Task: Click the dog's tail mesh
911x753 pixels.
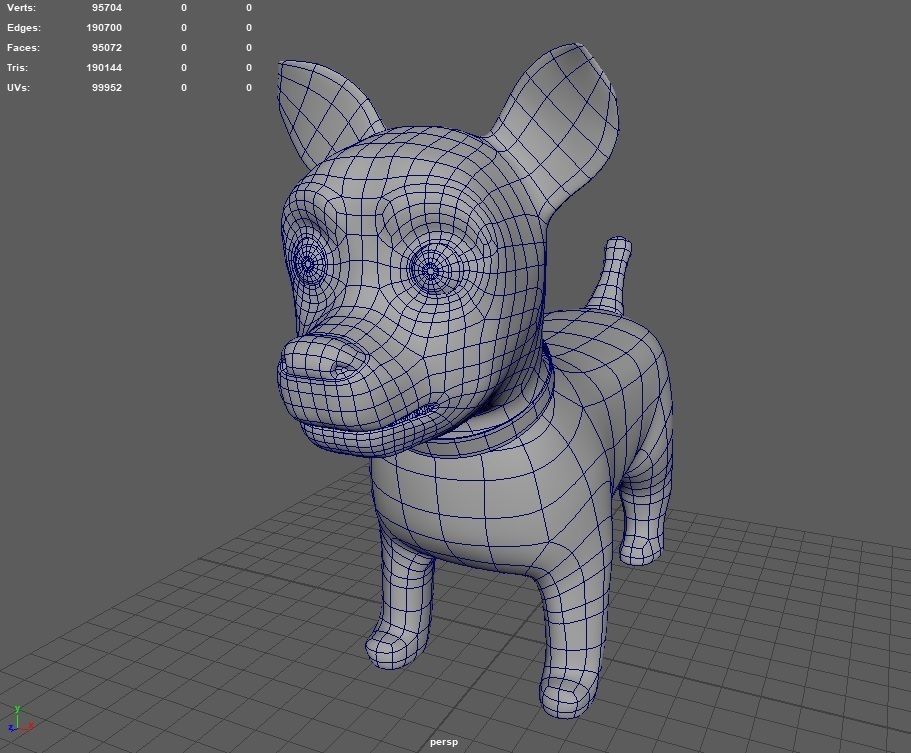Action: tap(612, 276)
